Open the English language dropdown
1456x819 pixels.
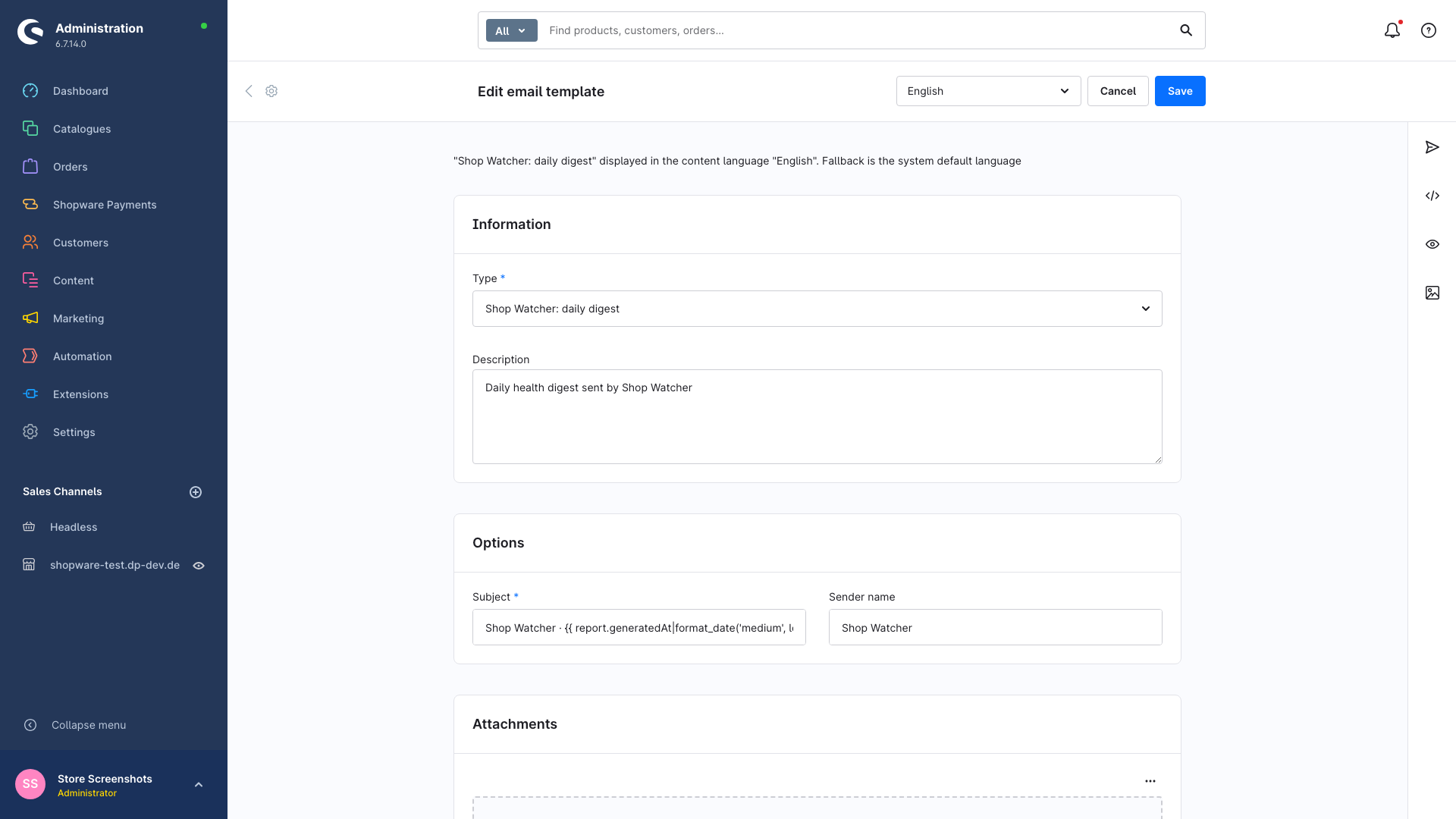[988, 91]
